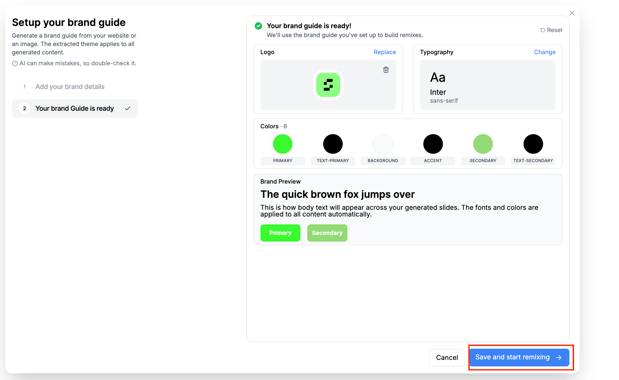619x380 pixels.
Task: Select step 2 Your brand Guide is ready
Action: tap(75, 109)
